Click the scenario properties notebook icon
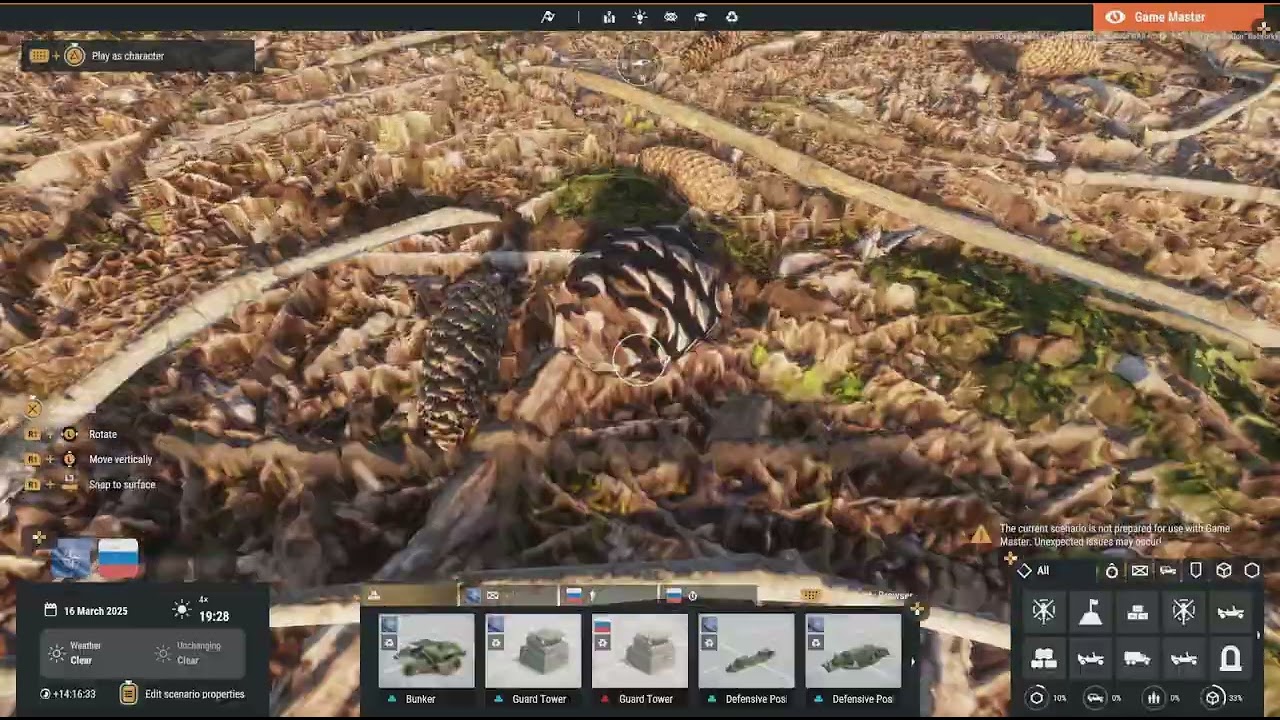 click(128, 693)
